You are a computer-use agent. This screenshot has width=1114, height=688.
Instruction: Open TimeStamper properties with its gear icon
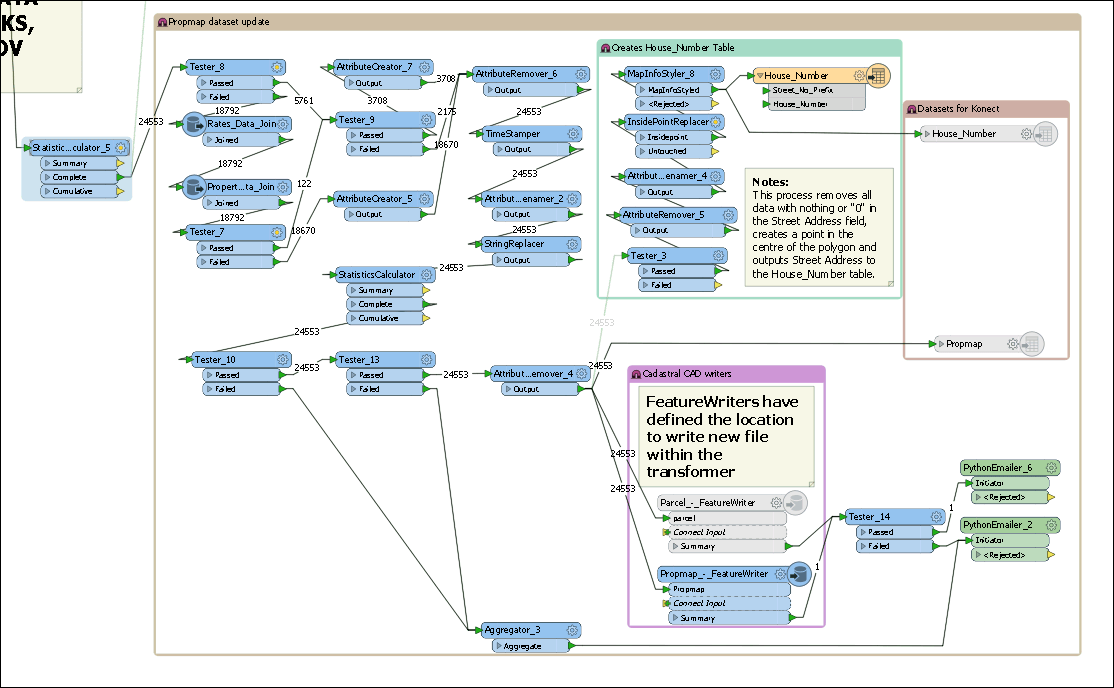click(x=571, y=133)
